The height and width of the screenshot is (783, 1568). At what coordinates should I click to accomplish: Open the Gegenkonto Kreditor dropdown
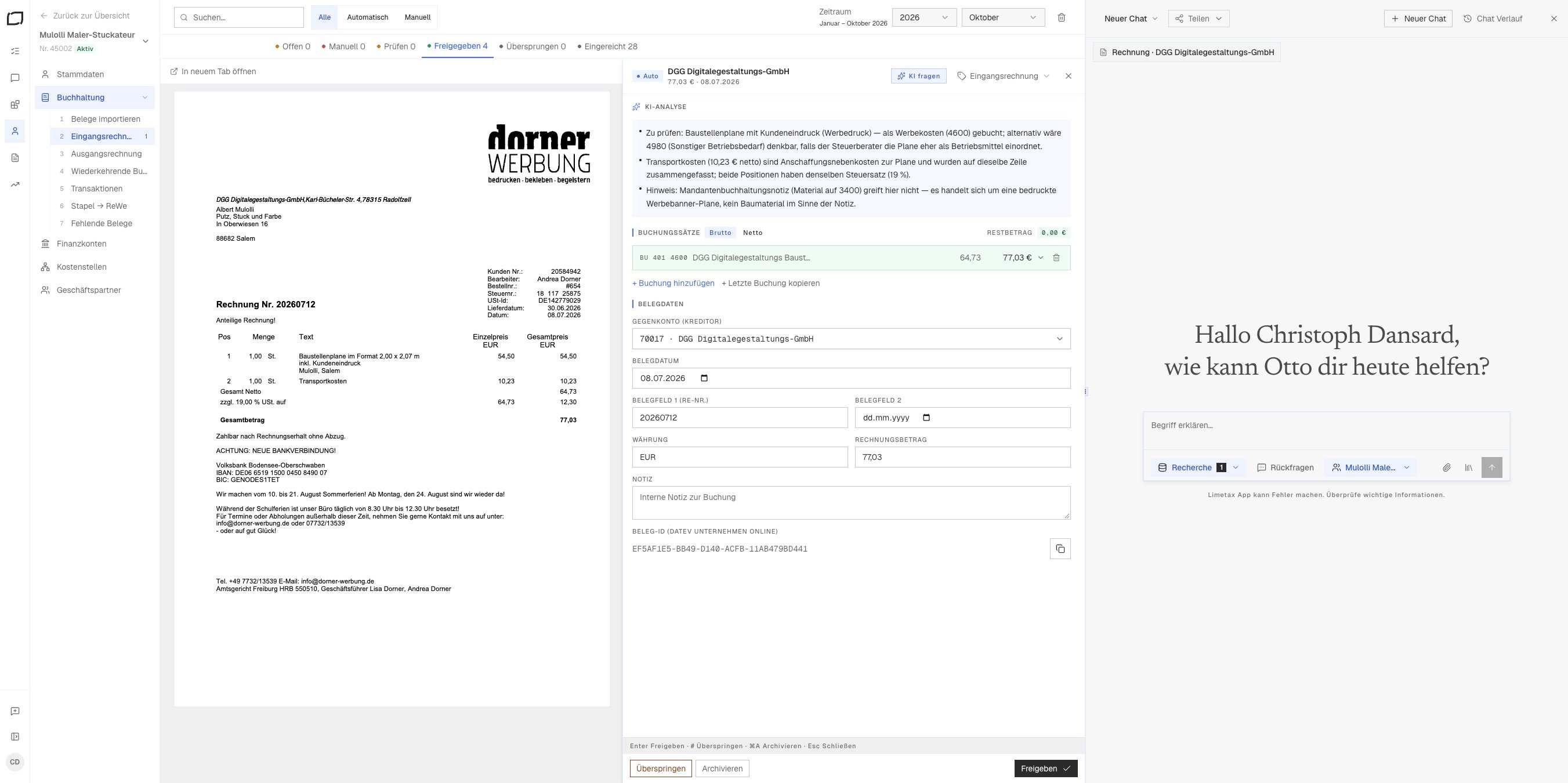tap(851, 339)
